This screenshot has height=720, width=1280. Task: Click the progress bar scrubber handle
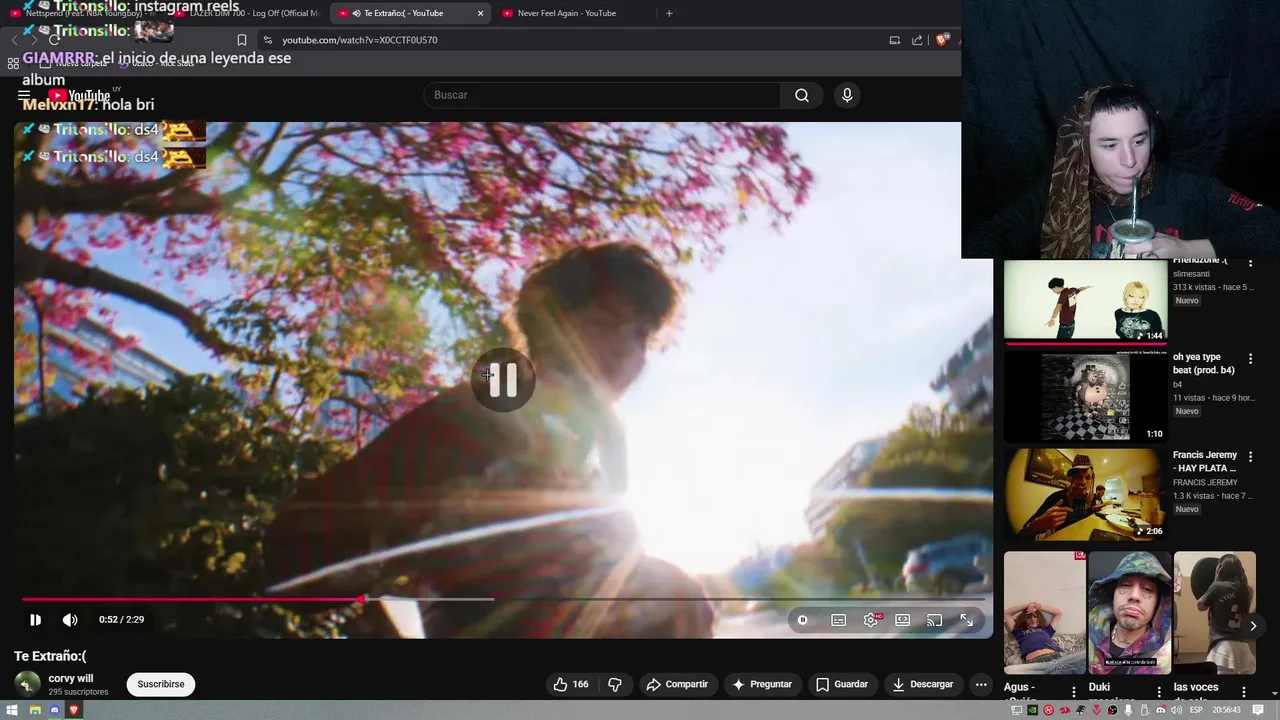click(x=361, y=600)
